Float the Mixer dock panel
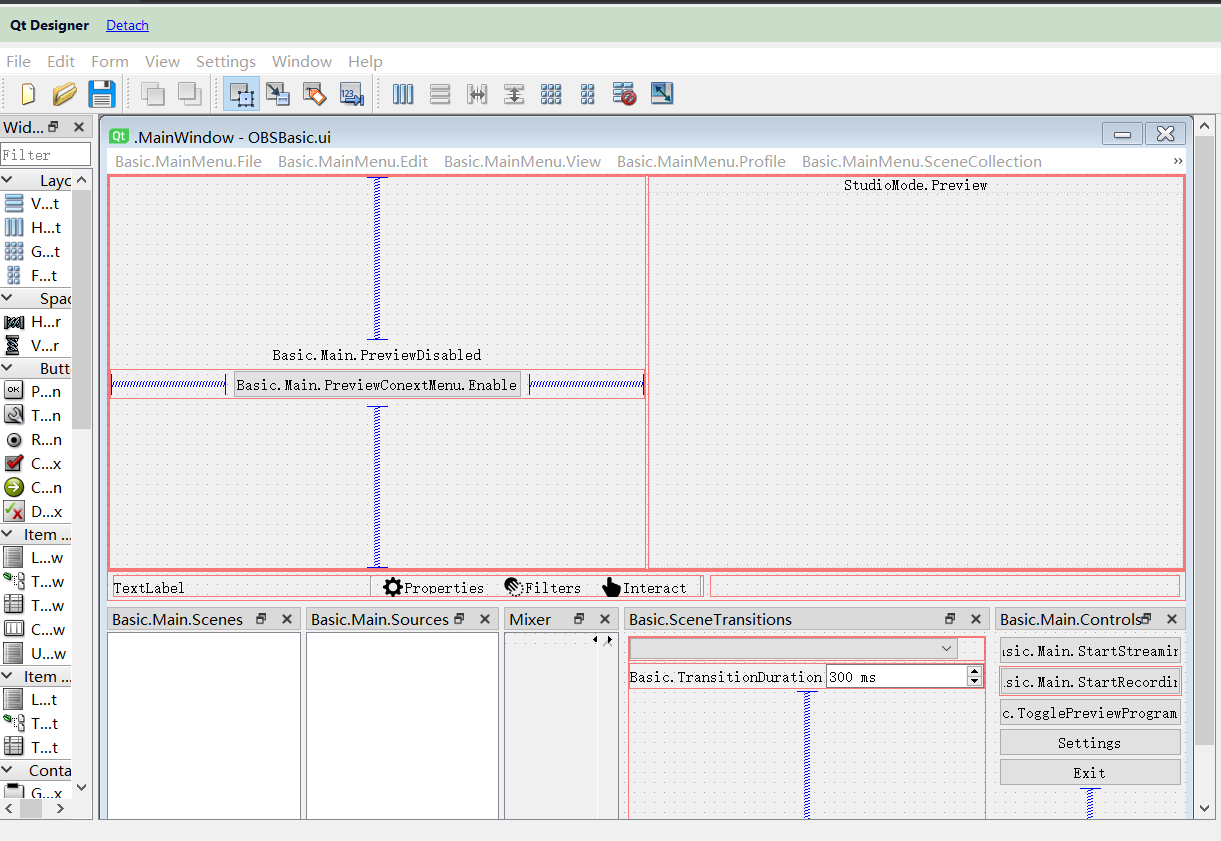Image resolution: width=1221 pixels, height=841 pixels. (579, 619)
